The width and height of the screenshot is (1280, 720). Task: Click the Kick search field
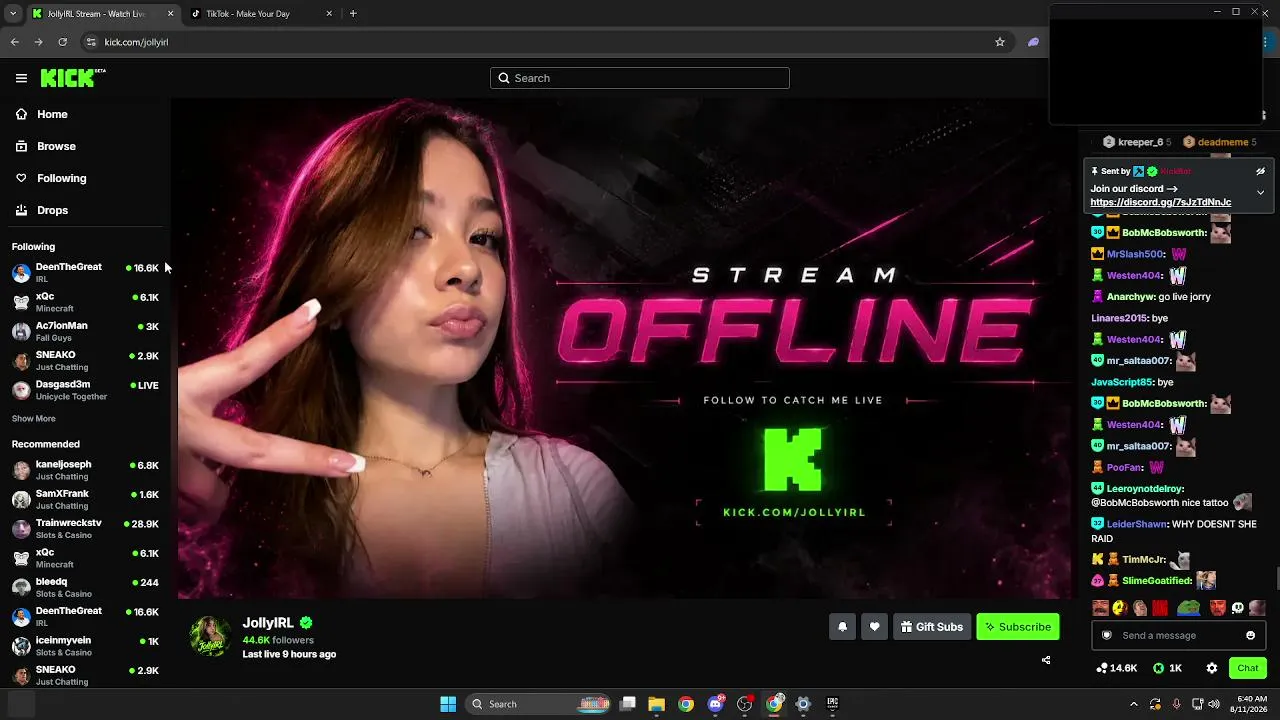pos(640,78)
